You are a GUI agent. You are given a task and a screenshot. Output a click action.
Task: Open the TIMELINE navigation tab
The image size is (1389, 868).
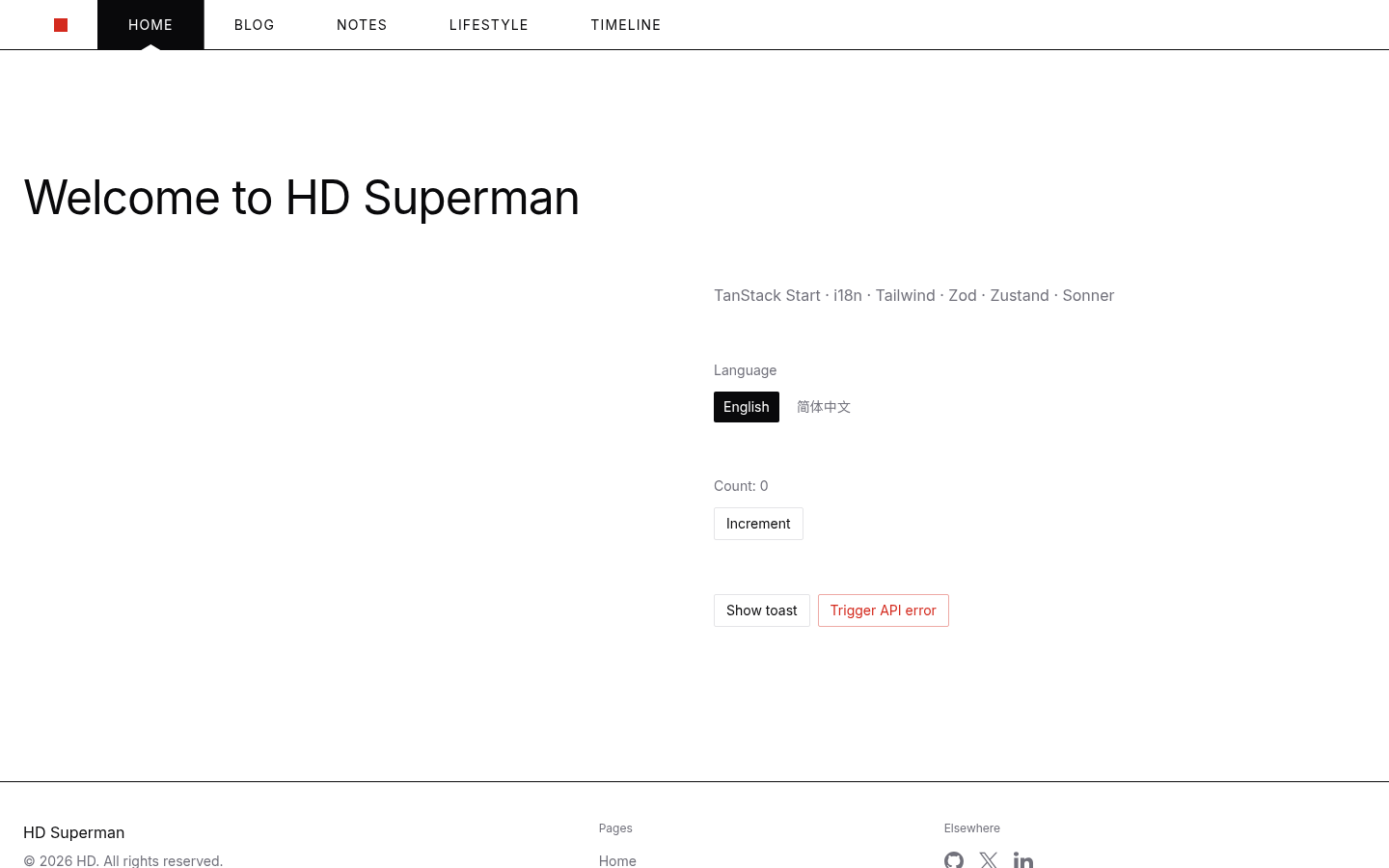point(626,25)
